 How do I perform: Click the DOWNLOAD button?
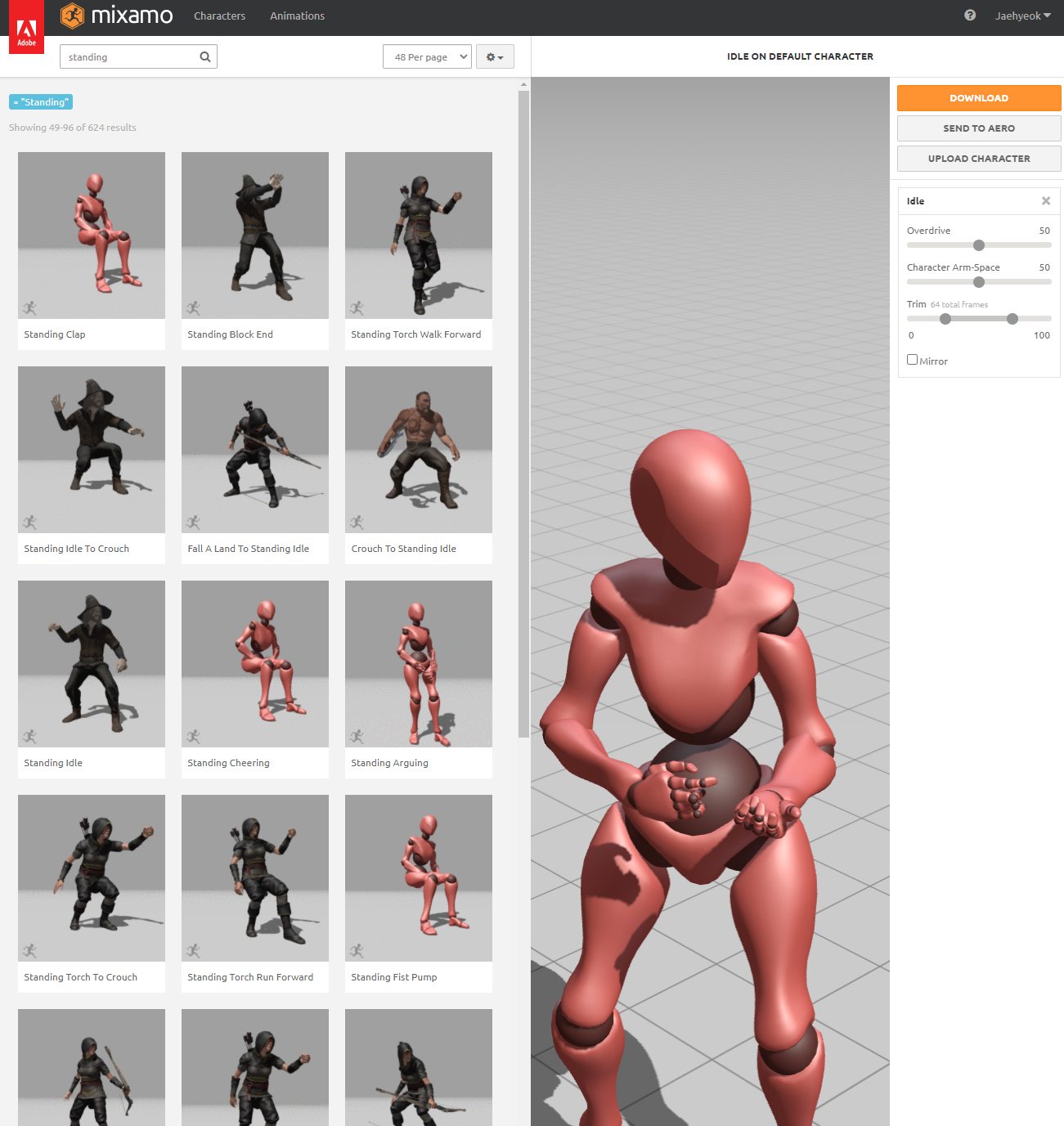979,98
